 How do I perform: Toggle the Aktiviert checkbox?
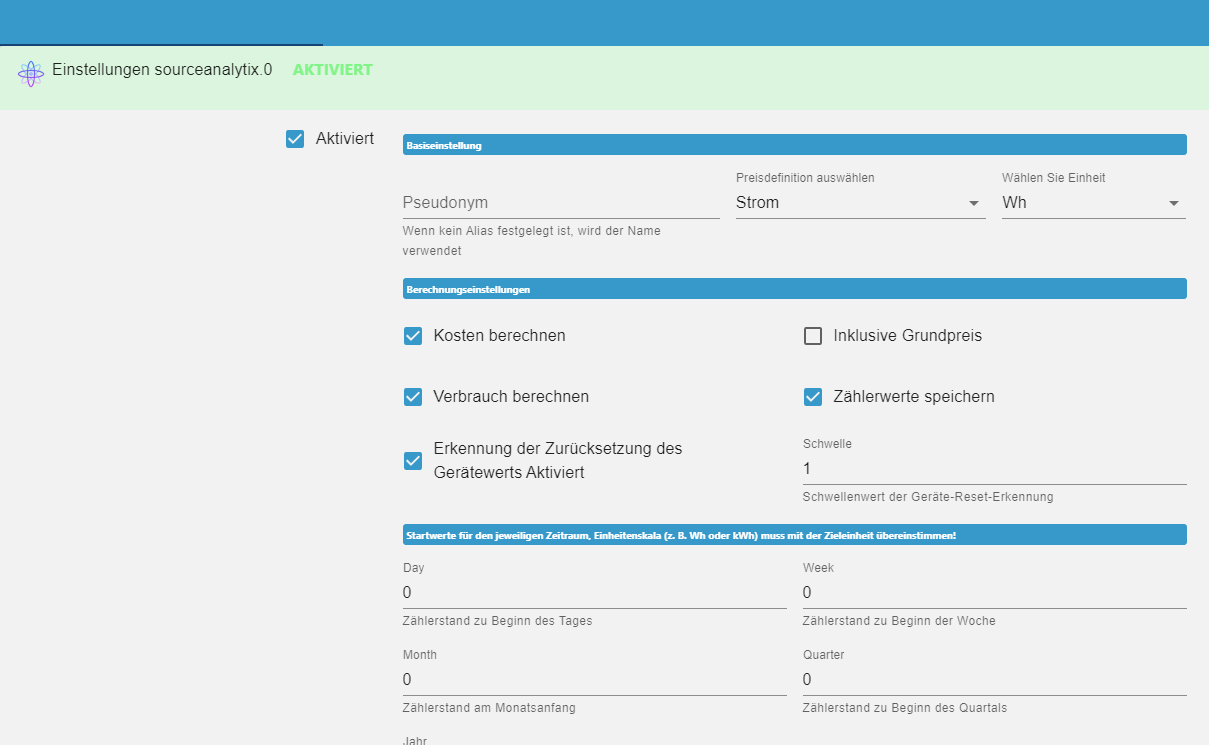(295, 139)
